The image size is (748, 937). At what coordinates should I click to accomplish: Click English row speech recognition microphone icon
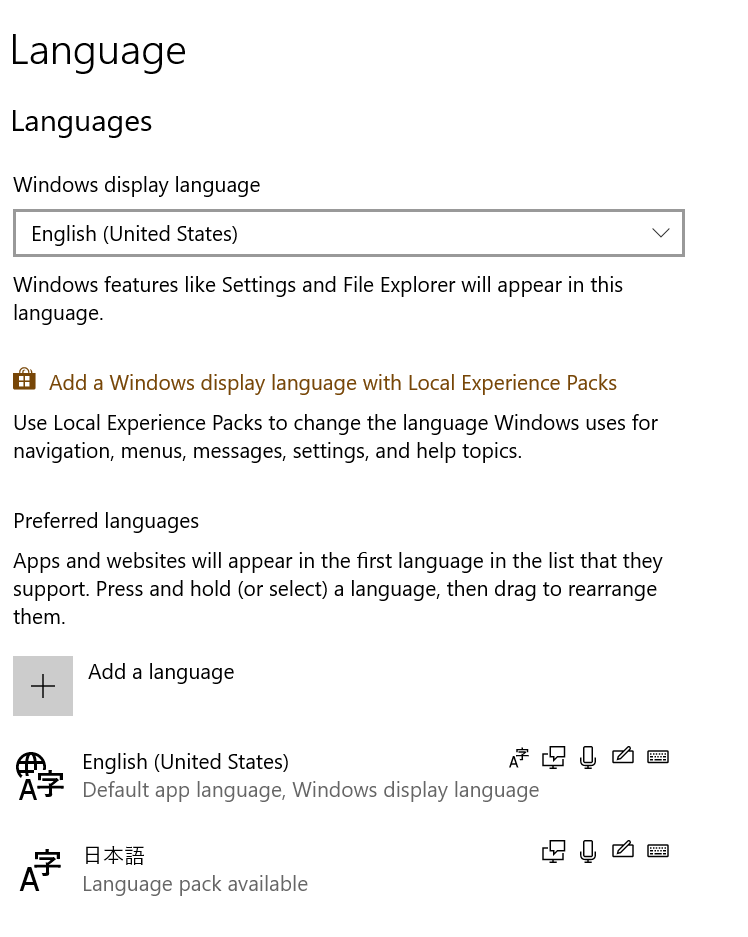click(x=588, y=758)
